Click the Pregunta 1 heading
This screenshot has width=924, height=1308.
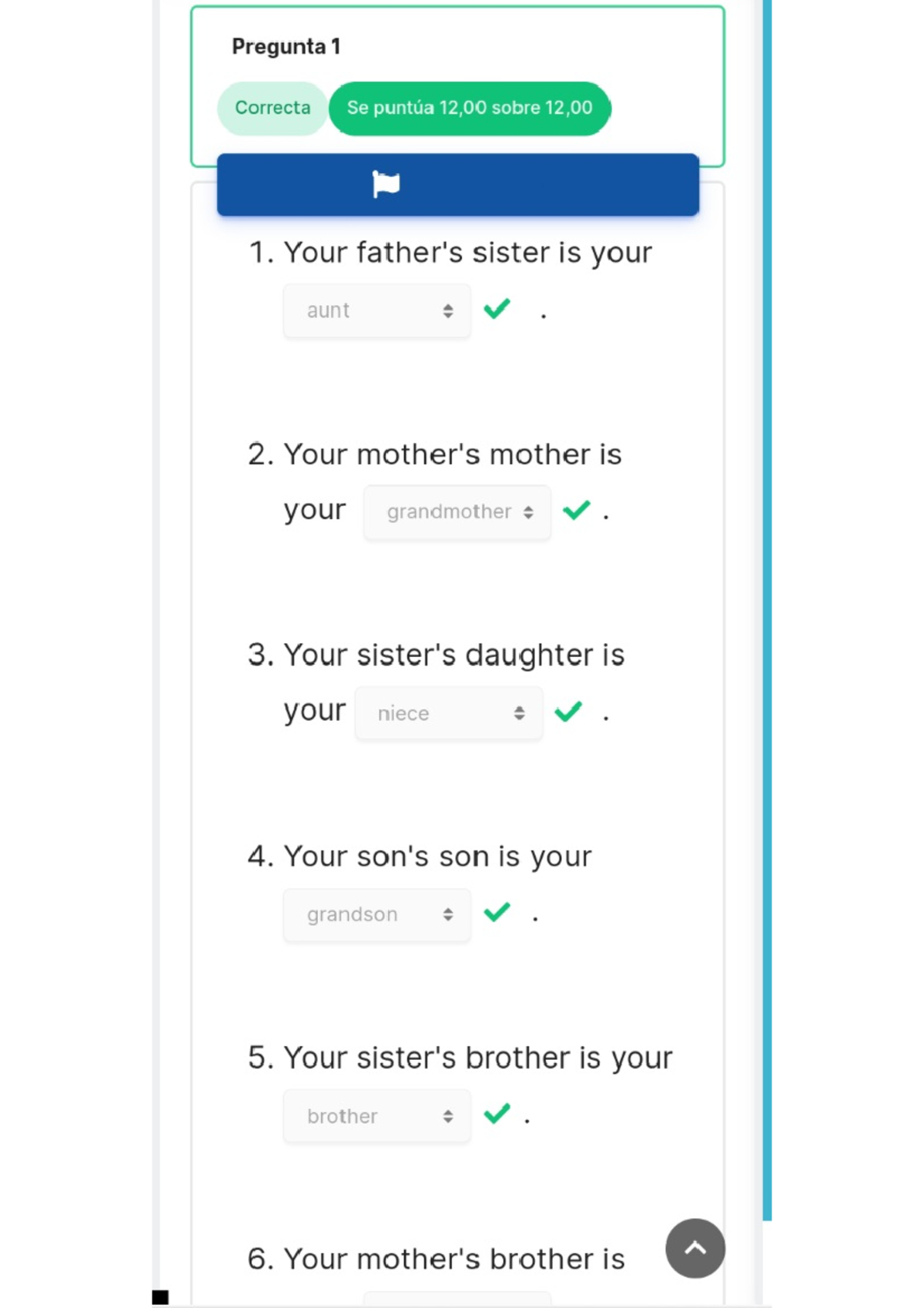tap(287, 46)
